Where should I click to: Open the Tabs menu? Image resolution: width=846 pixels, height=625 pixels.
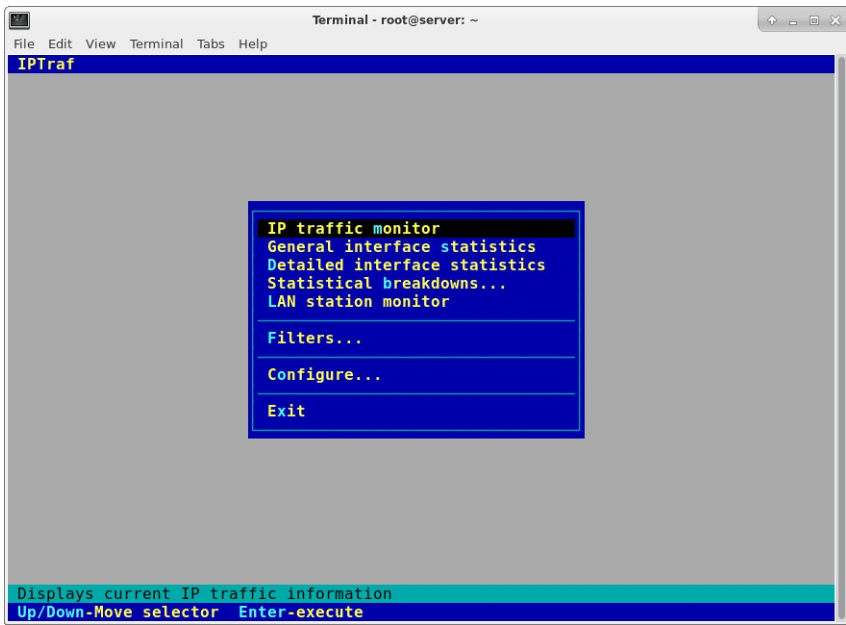coord(210,44)
